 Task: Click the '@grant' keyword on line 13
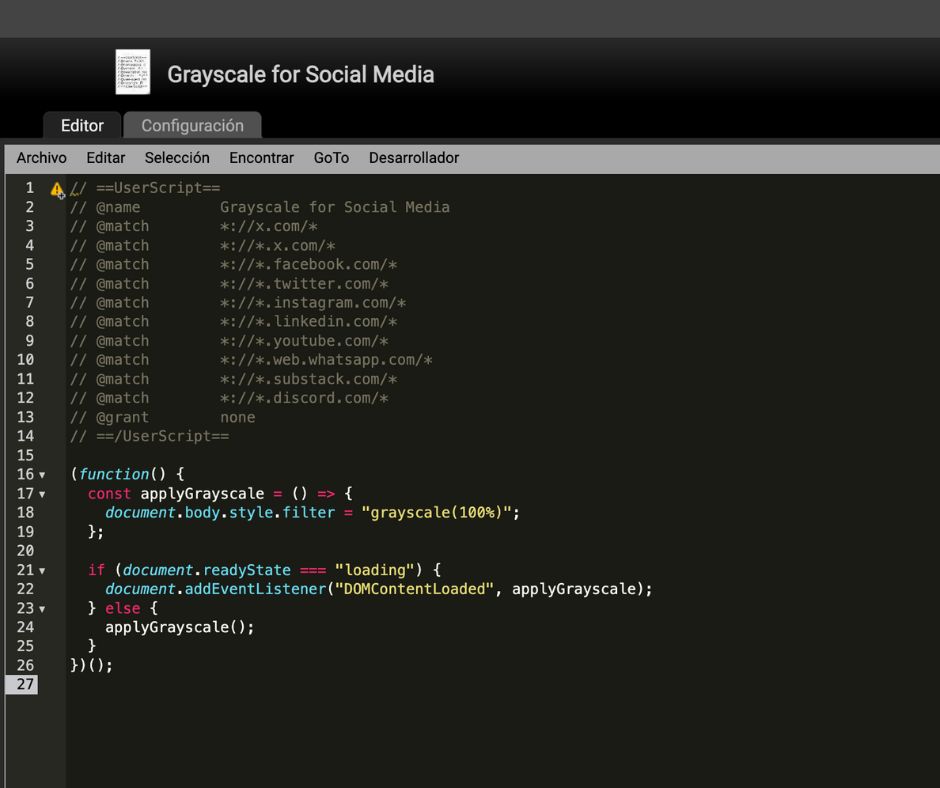[x=122, y=417]
